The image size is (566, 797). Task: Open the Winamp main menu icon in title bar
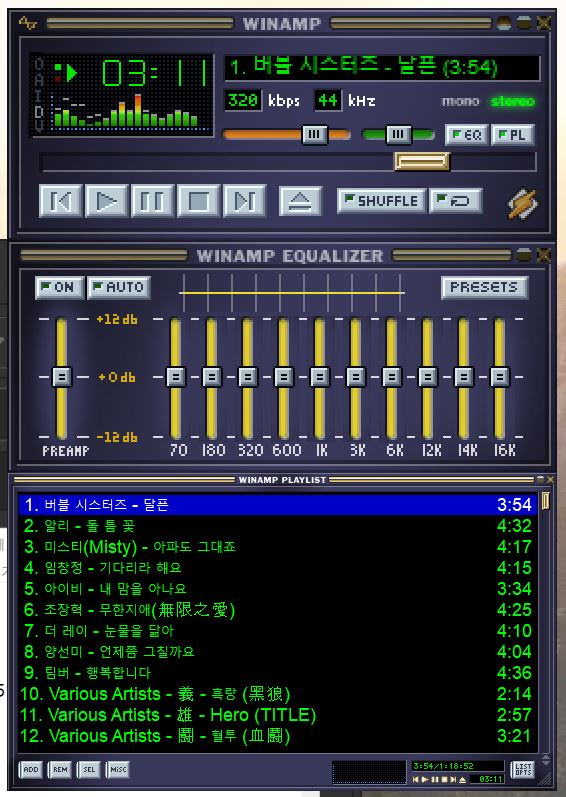click(x=27, y=23)
